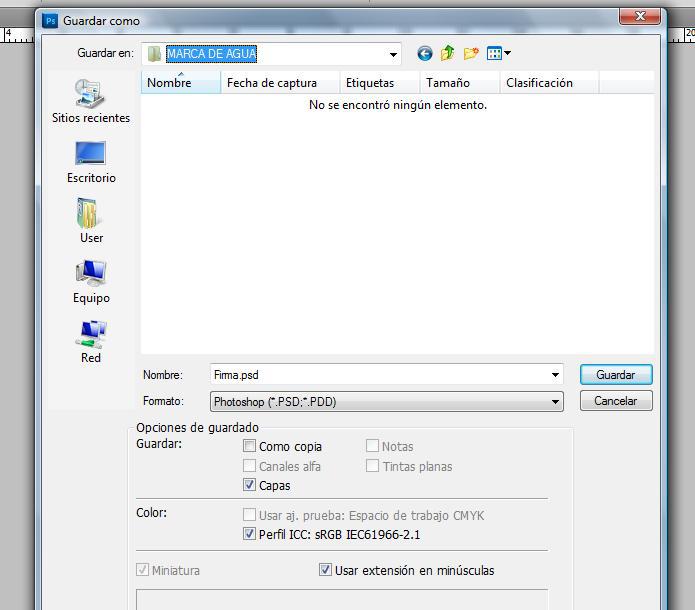The height and width of the screenshot is (610, 695).
Task: Click the Cancelar button
Action: [616, 401]
